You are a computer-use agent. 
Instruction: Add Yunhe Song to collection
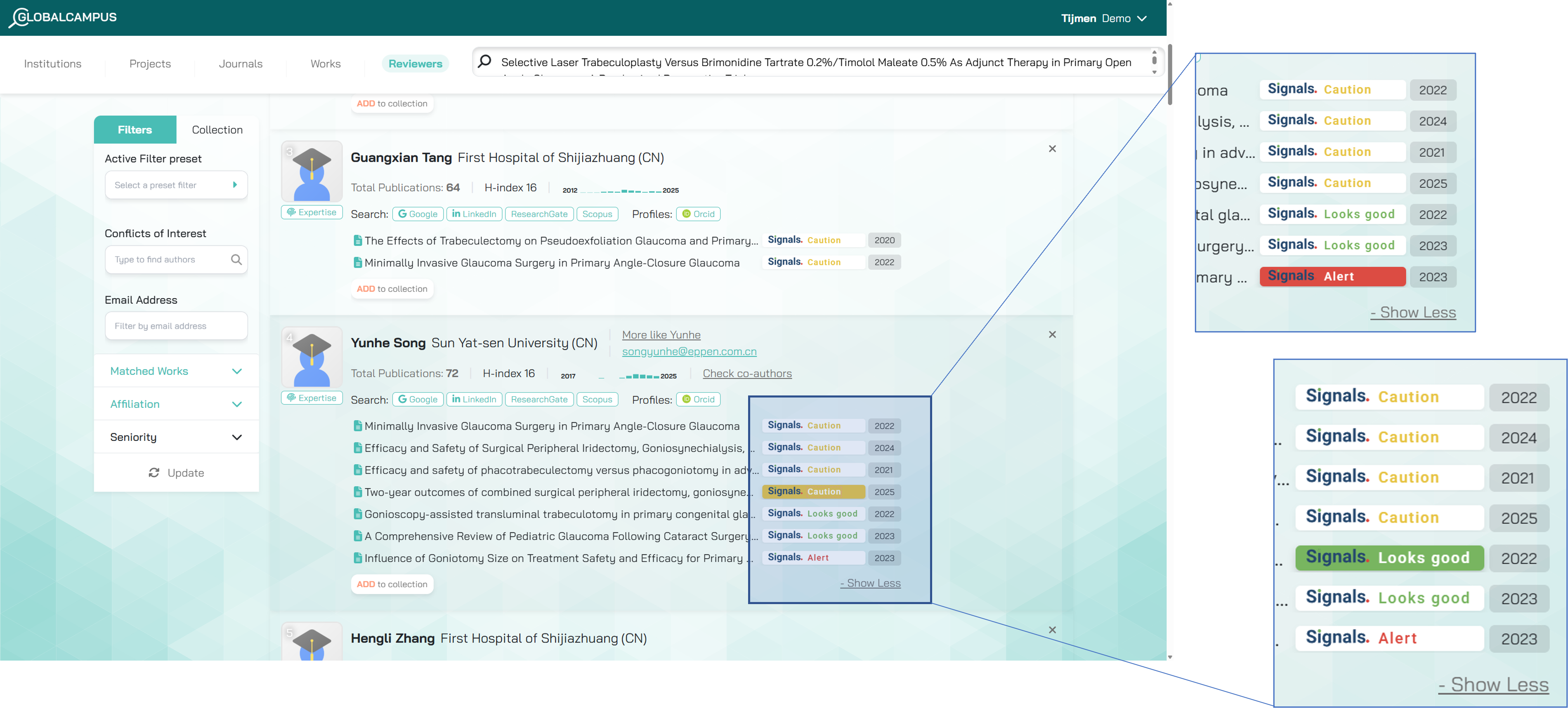point(392,584)
